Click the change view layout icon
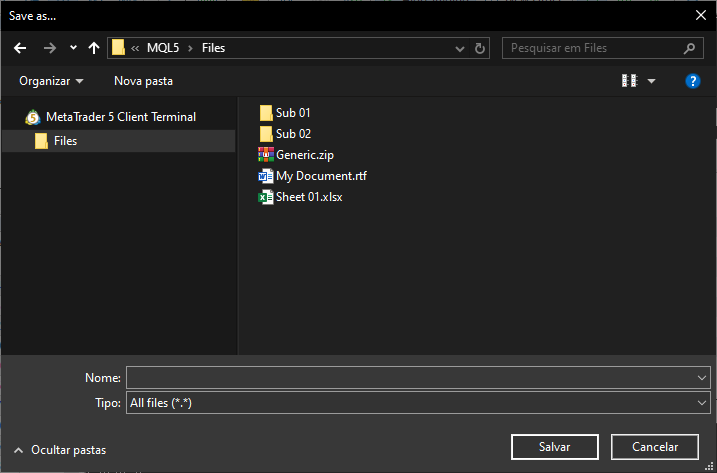 coord(629,81)
